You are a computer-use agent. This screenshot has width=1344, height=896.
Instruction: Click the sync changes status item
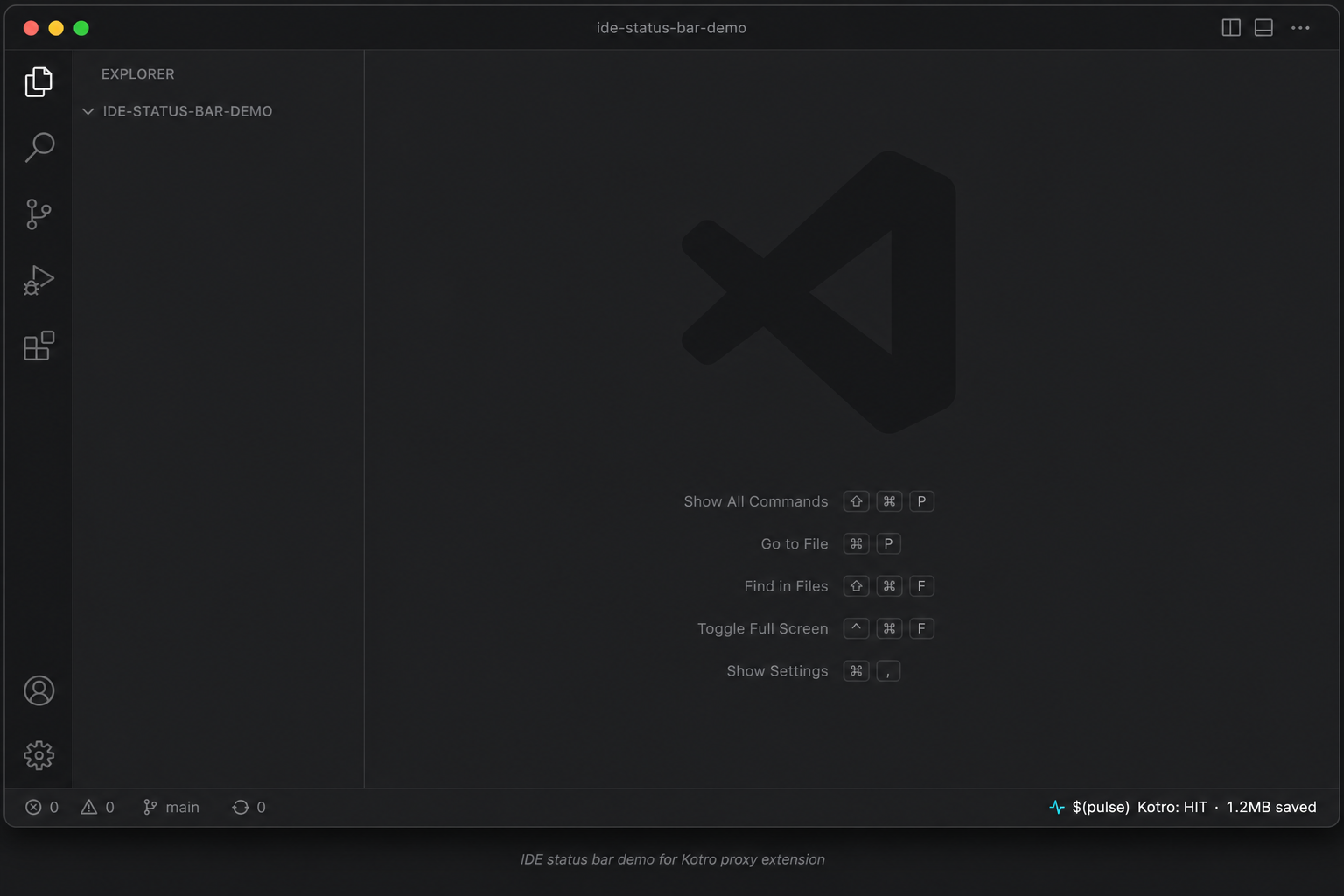tap(248, 807)
